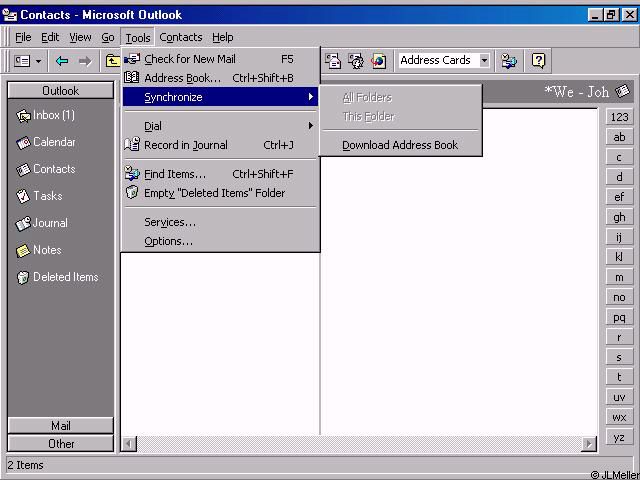
Task: Choose Empty Deleted Items Folder
Action: 220,193
